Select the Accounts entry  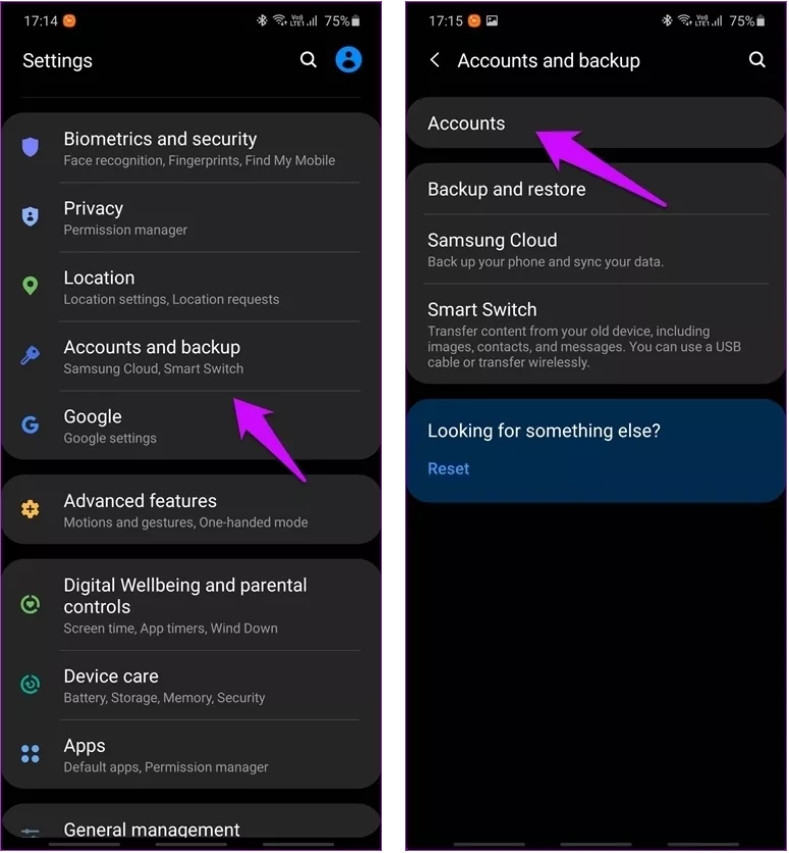596,123
